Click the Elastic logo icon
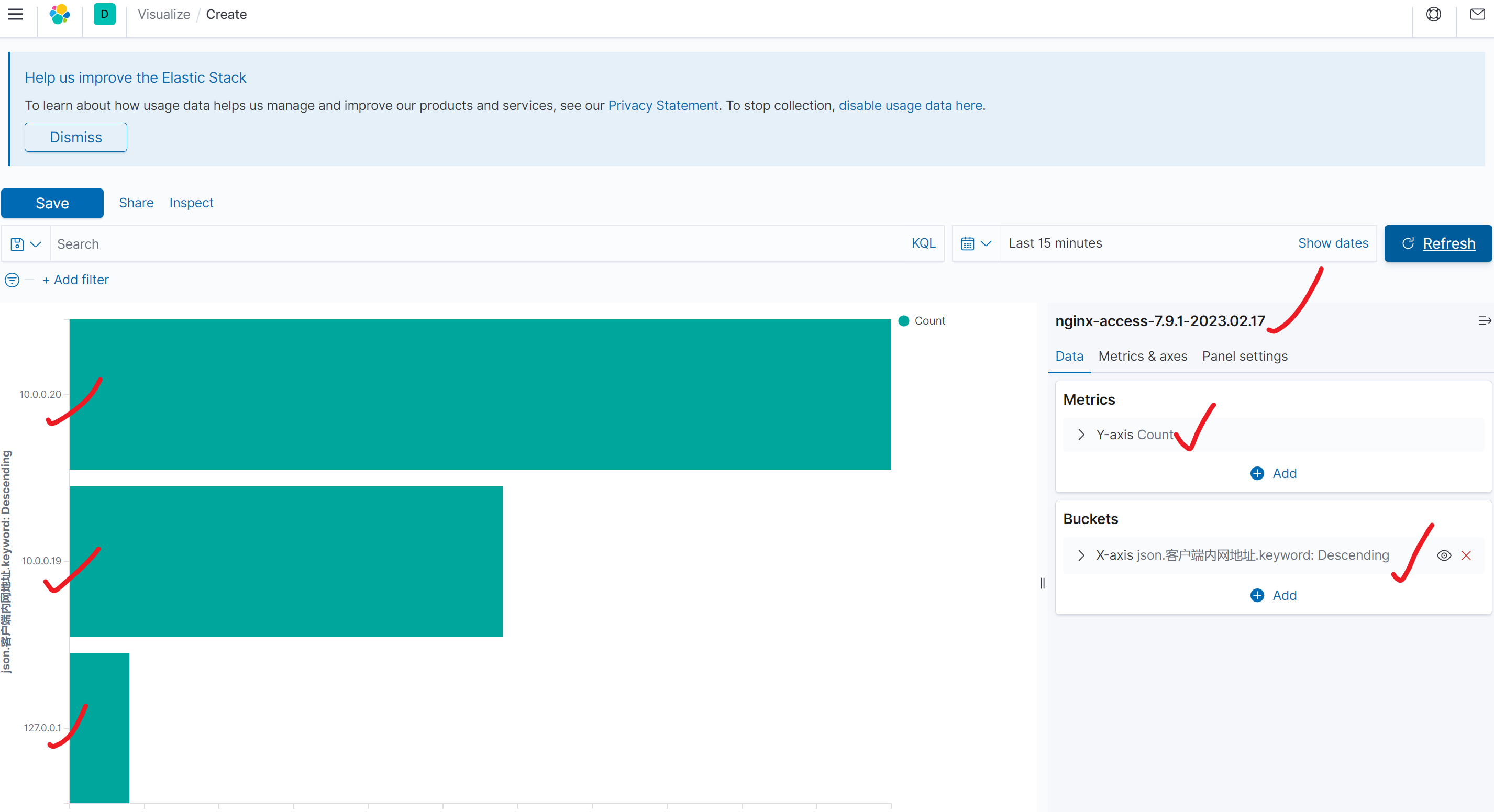1494x812 pixels. (x=59, y=15)
